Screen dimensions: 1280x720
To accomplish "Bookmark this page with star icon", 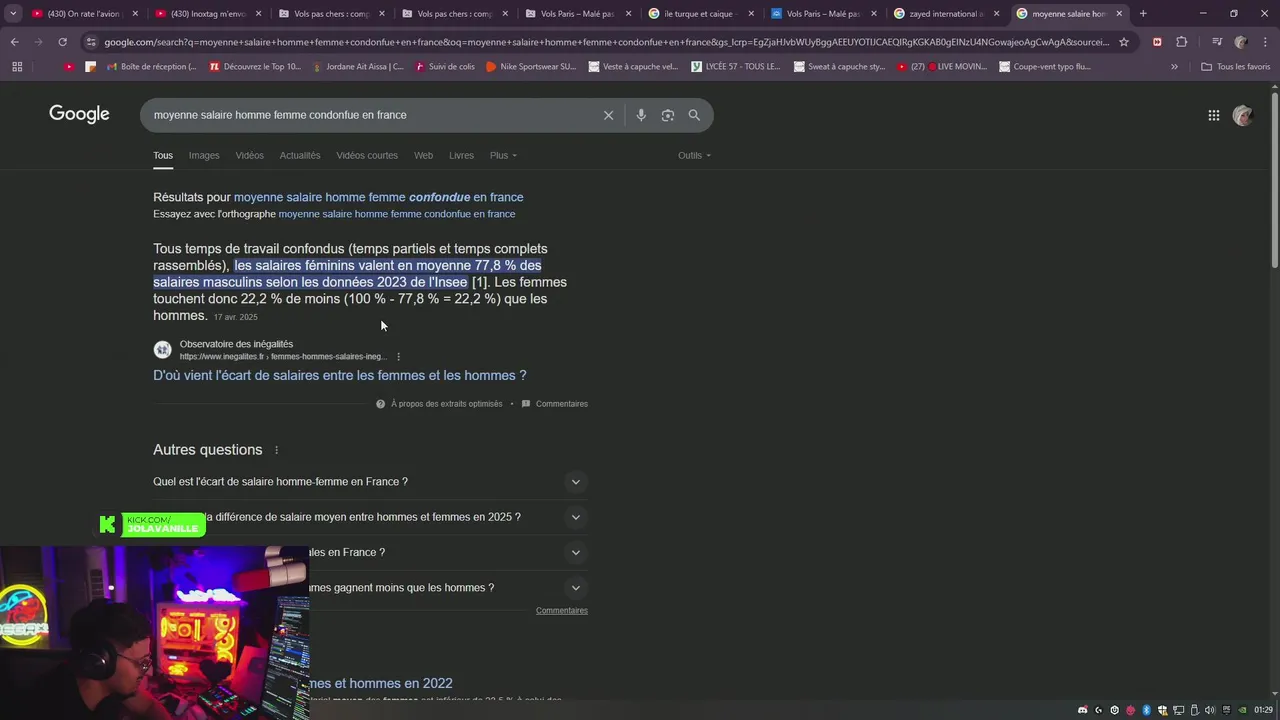I will pyautogui.click(x=1124, y=42).
